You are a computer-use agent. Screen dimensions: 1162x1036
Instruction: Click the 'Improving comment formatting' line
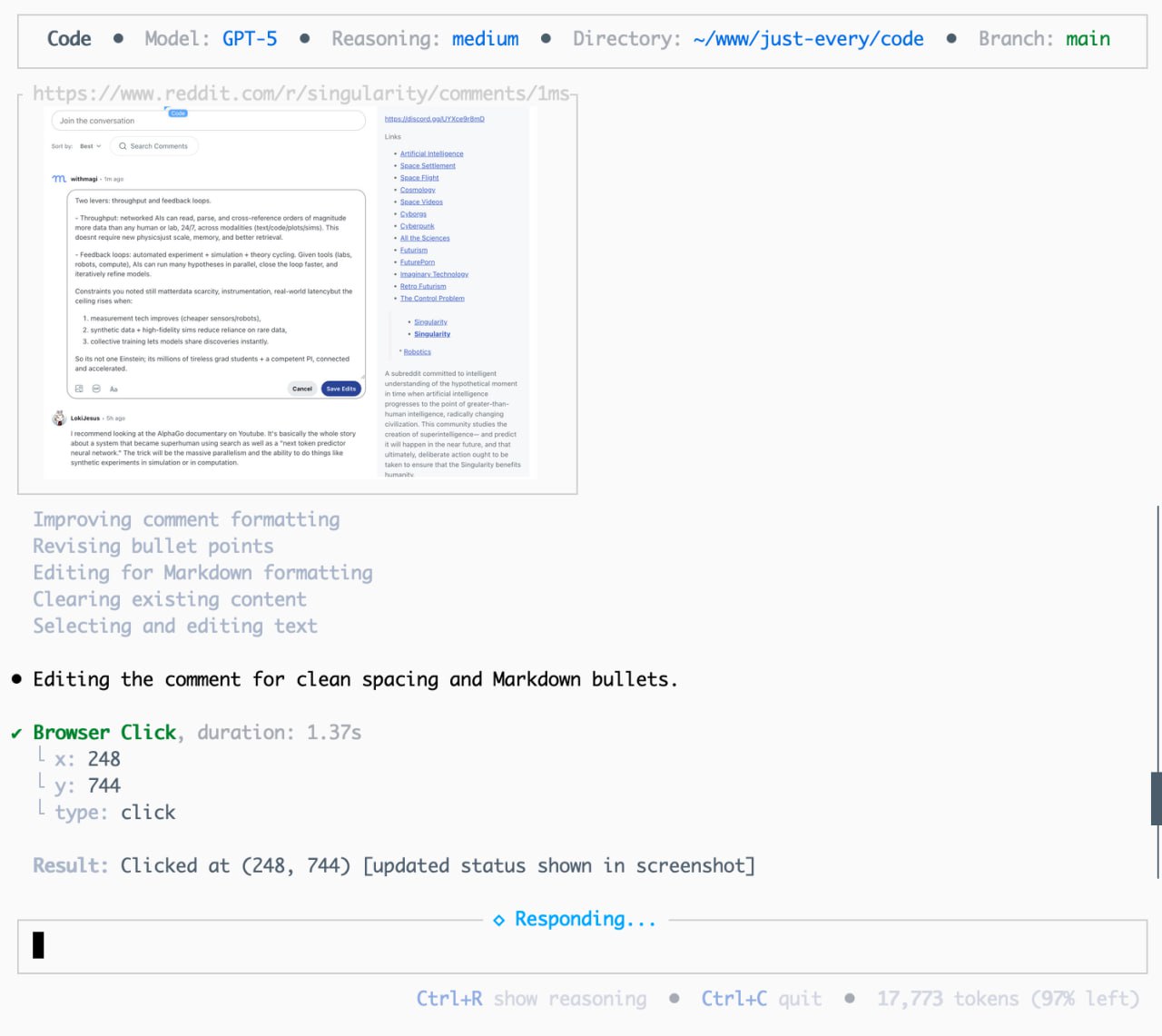click(186, 519)
